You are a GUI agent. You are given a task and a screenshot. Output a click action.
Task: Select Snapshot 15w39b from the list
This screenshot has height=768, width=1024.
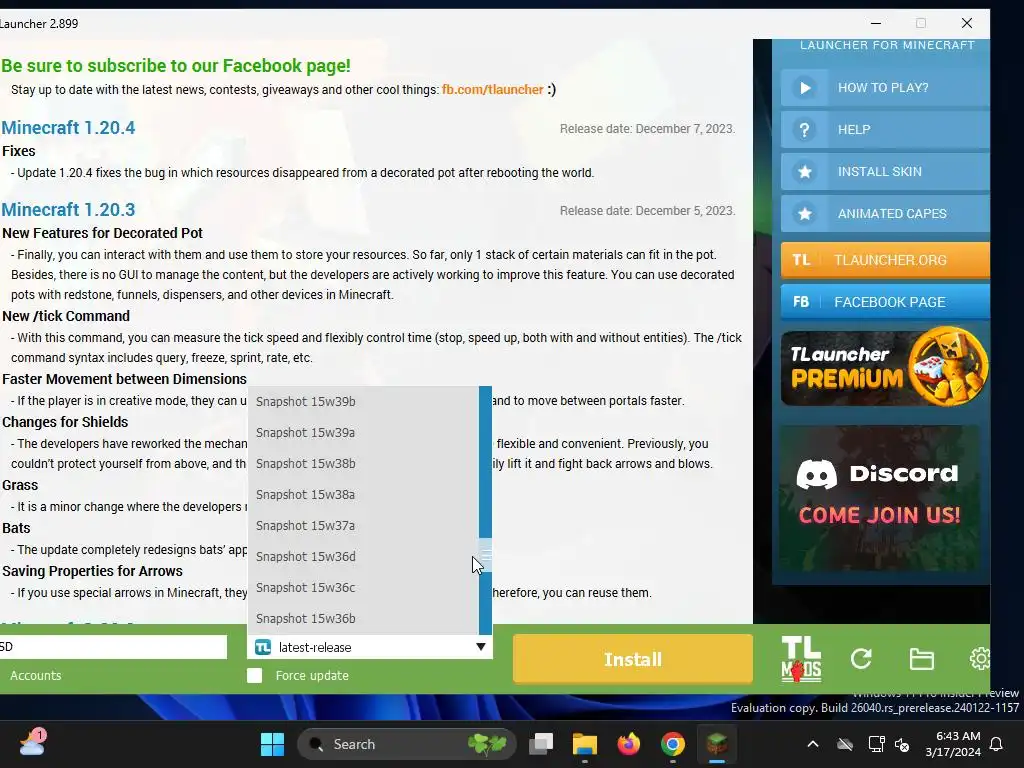click(363, 402)
